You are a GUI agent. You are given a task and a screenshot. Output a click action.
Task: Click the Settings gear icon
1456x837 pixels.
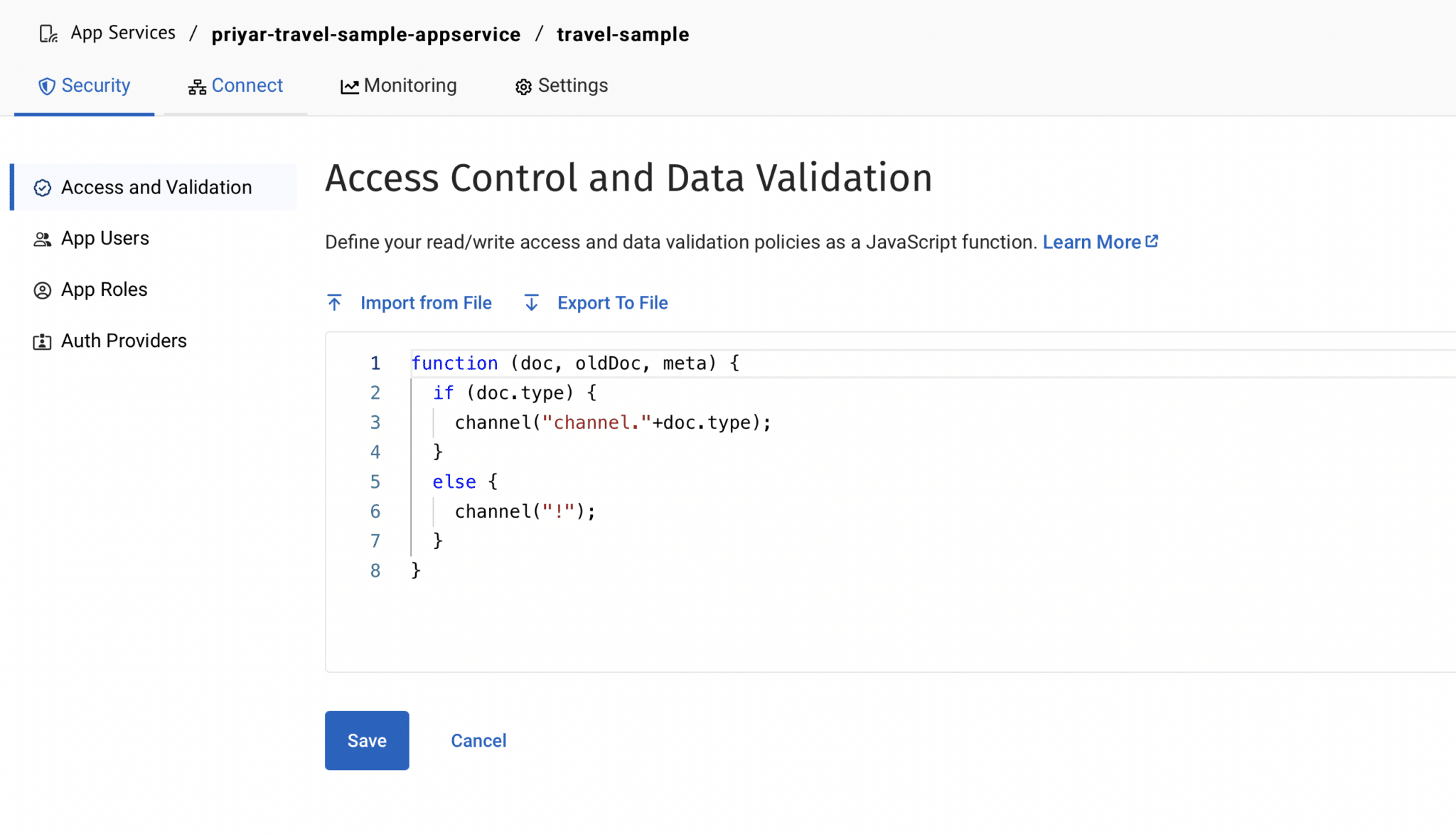pos(523,85)
